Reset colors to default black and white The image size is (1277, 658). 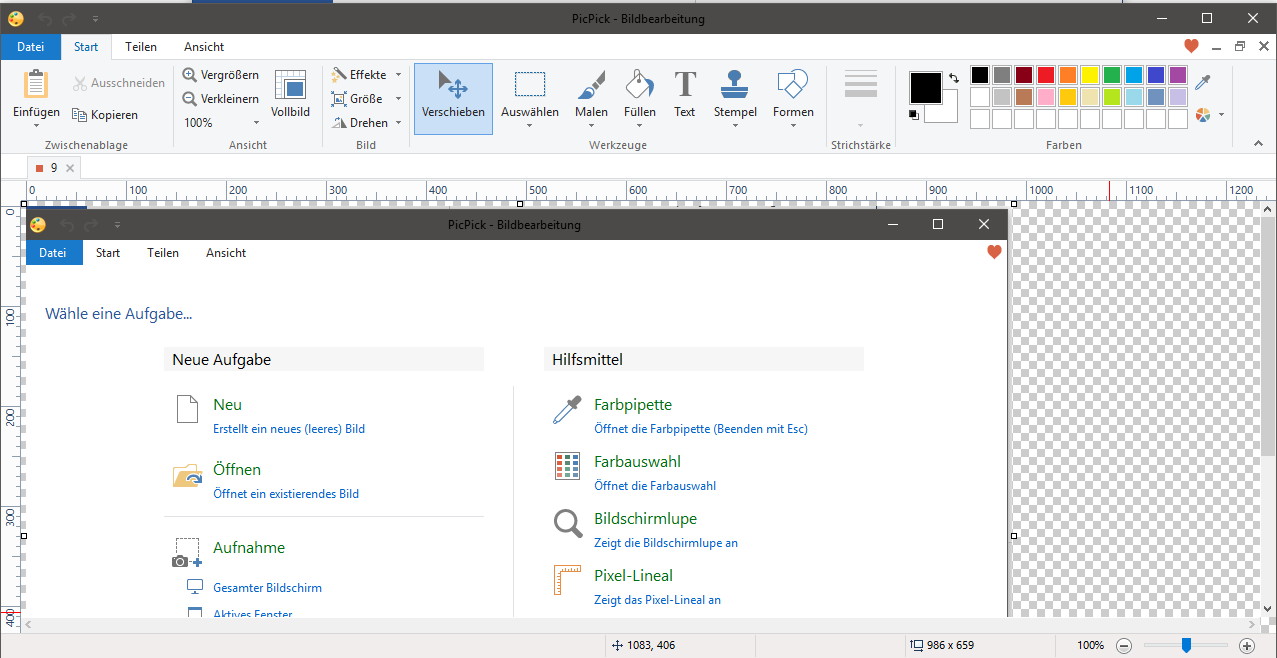[x=914, y=115]
